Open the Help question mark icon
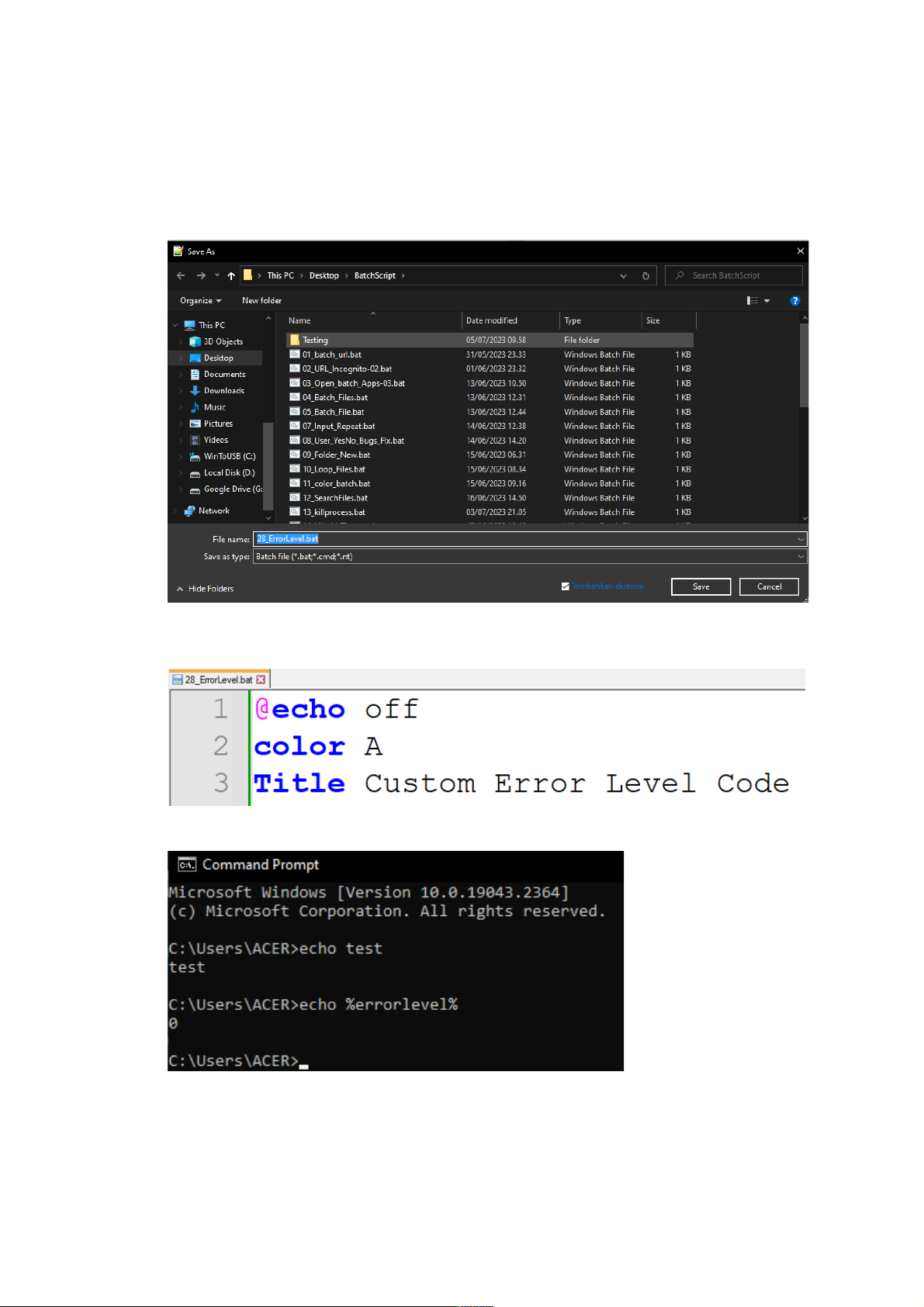This screenshot has width=924, height=1307. click(794, 301)
